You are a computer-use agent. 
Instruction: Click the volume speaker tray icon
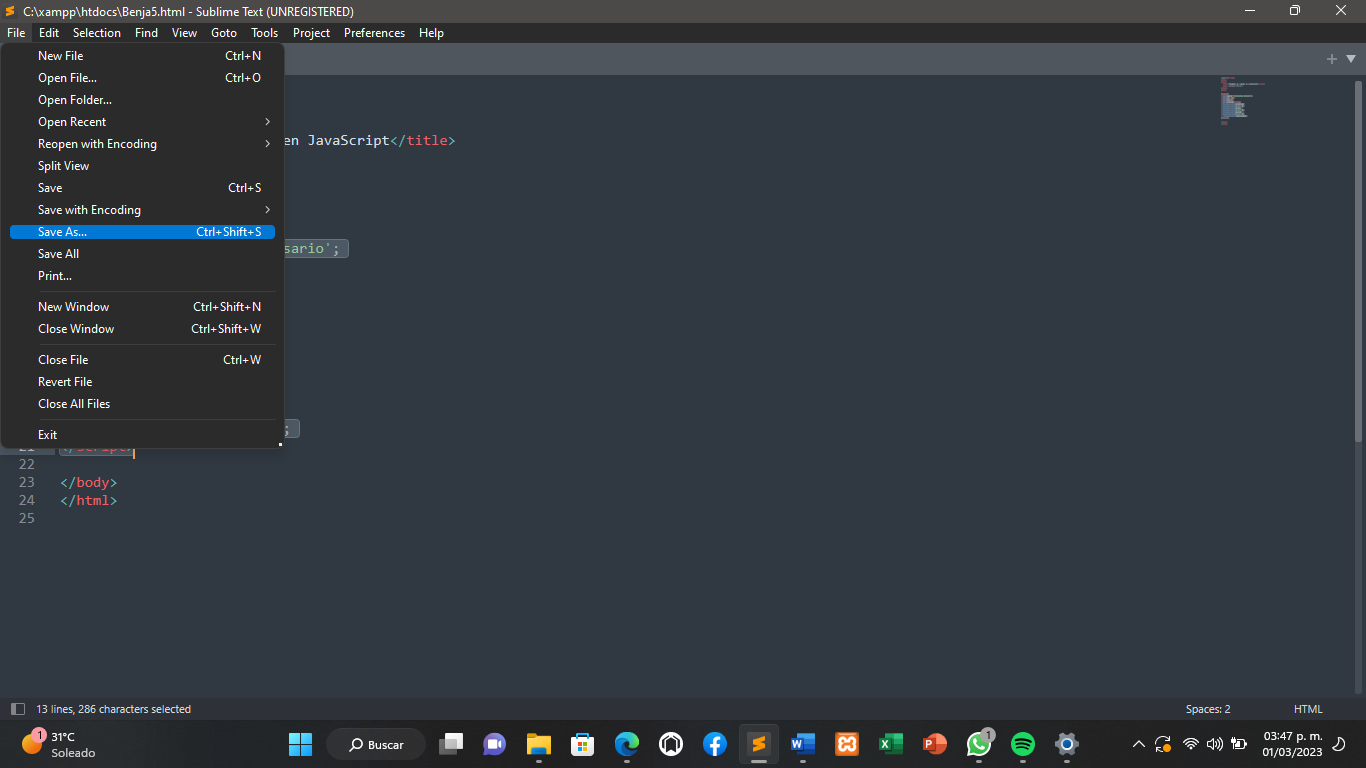click(x=1215, y=744)
